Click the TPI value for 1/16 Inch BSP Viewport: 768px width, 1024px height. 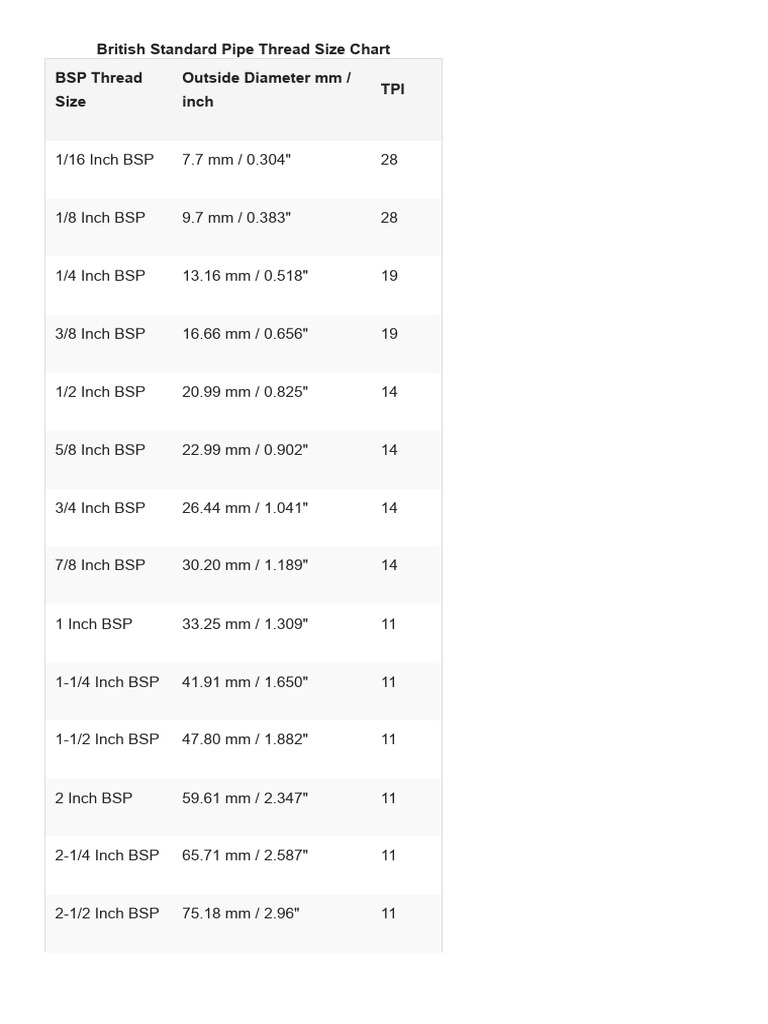click(389, 159)
